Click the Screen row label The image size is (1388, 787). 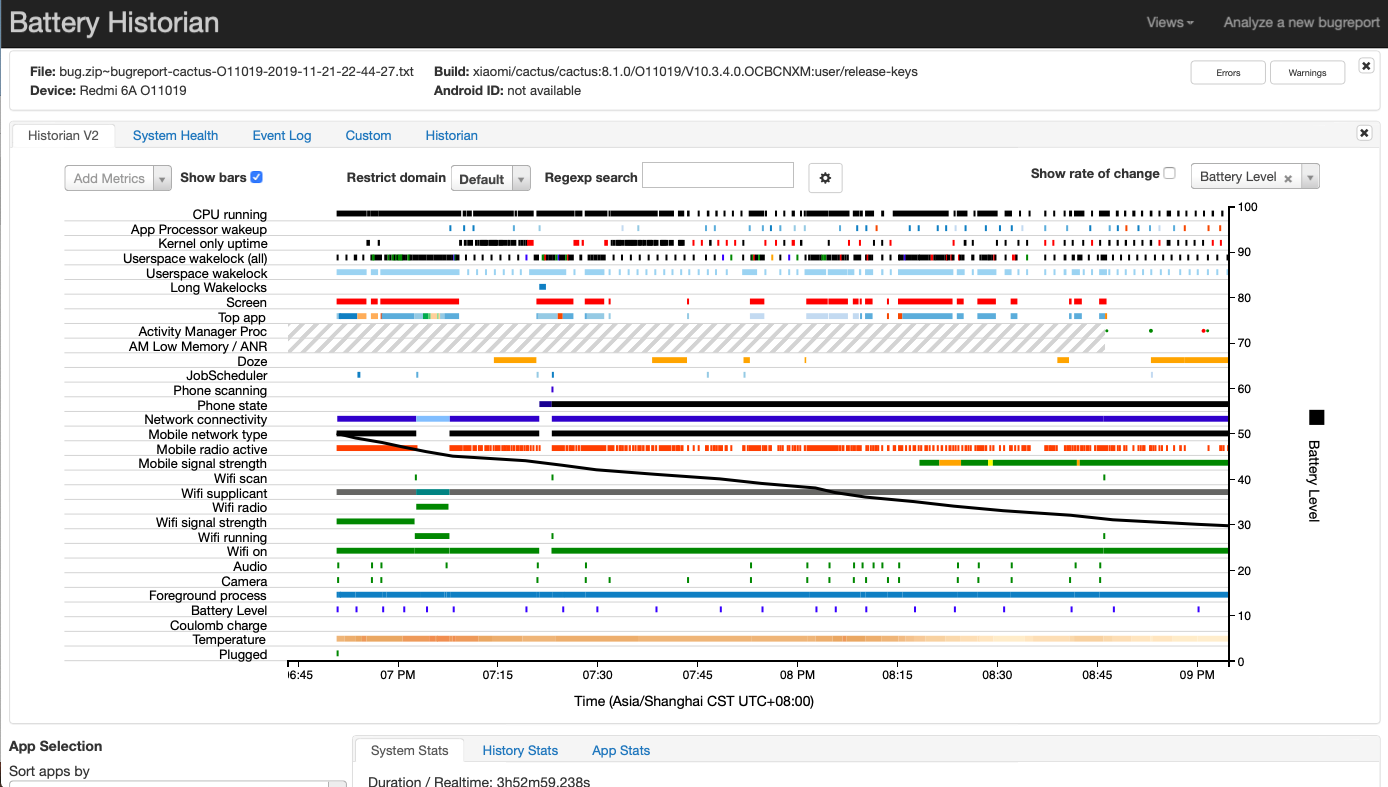click(x=246, y=303)
